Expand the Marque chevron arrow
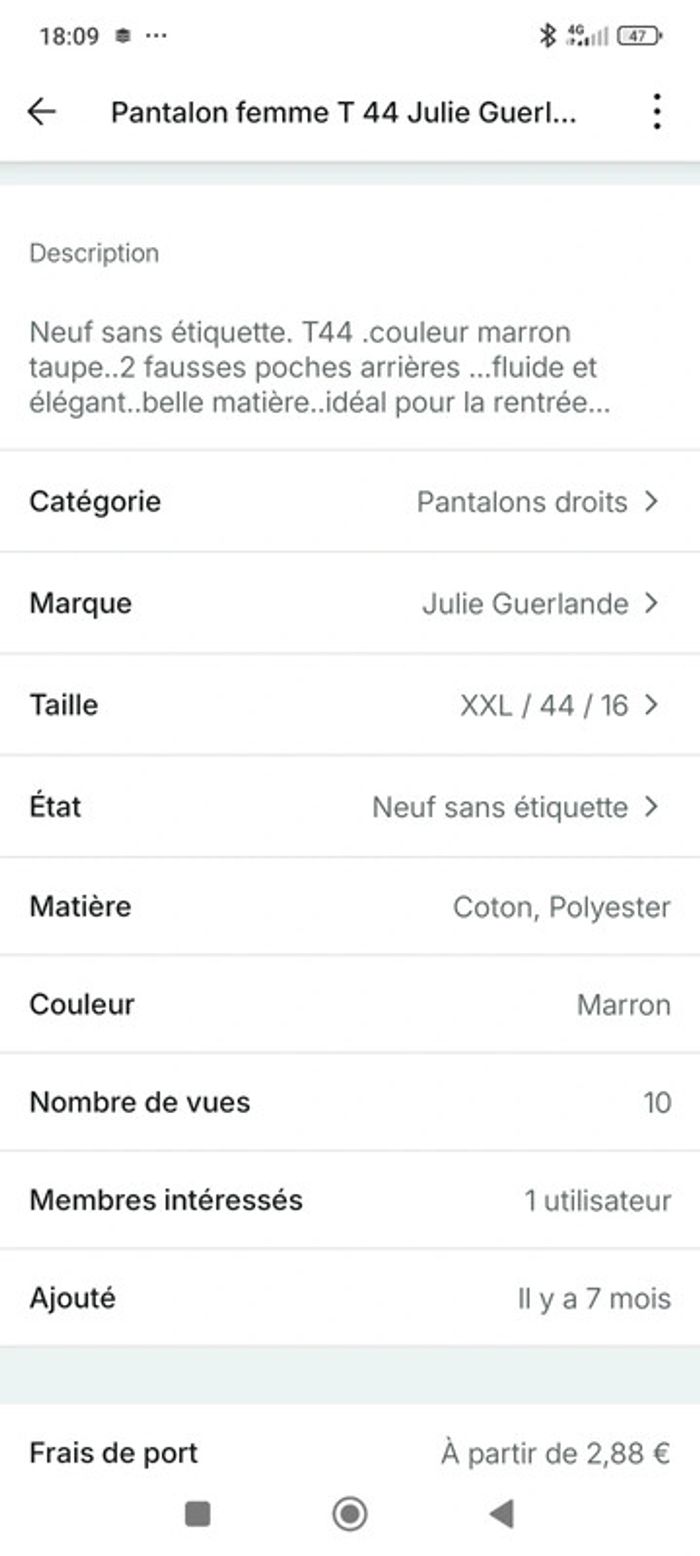This screenshot has width=700, height=1556. tap(652, 603)
